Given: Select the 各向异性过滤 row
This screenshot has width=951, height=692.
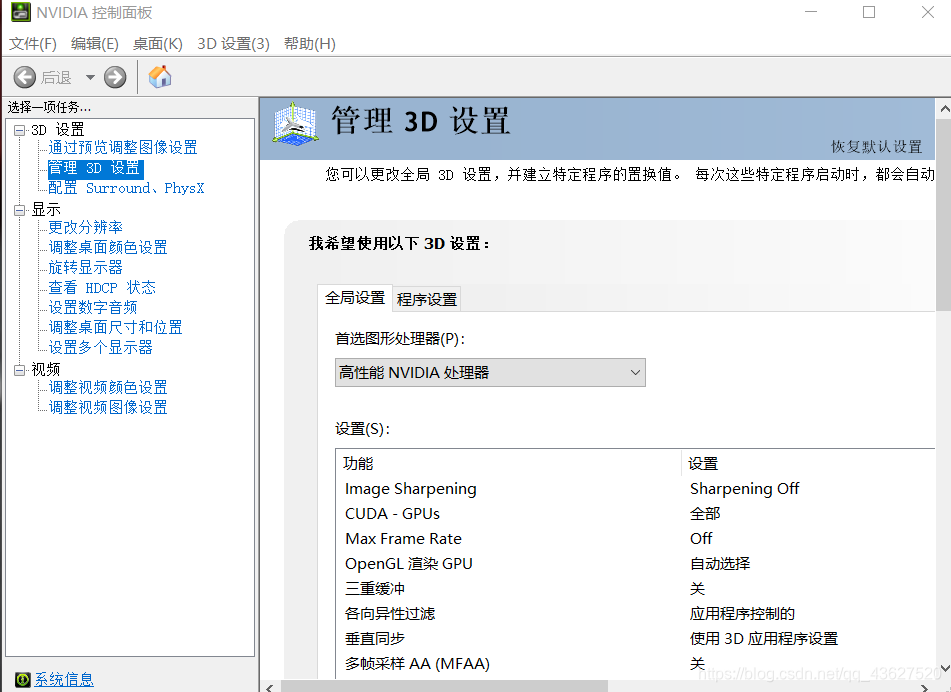Looking at the screenshot, I should 635,613.
